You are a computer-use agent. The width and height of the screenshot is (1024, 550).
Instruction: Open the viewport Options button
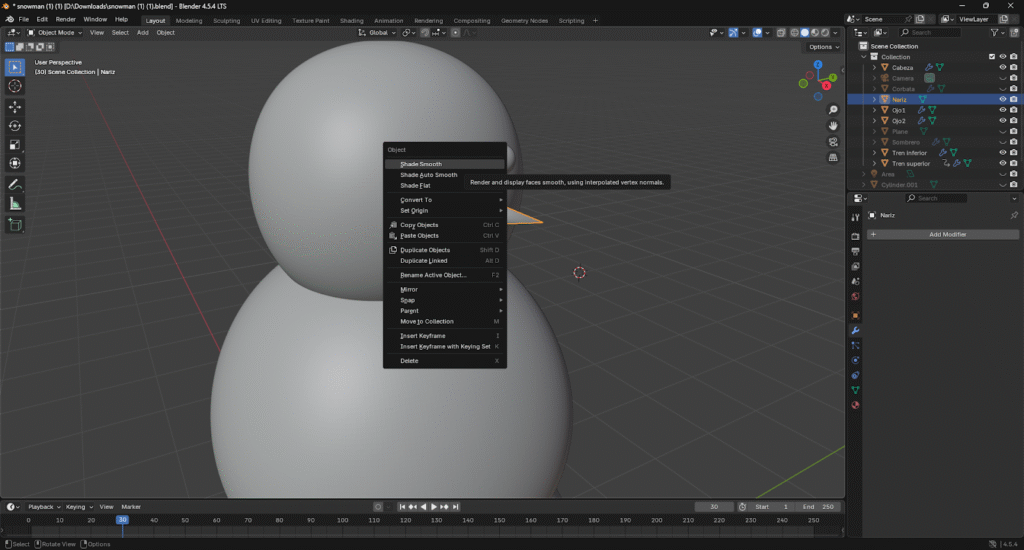(x=822, y=47)
